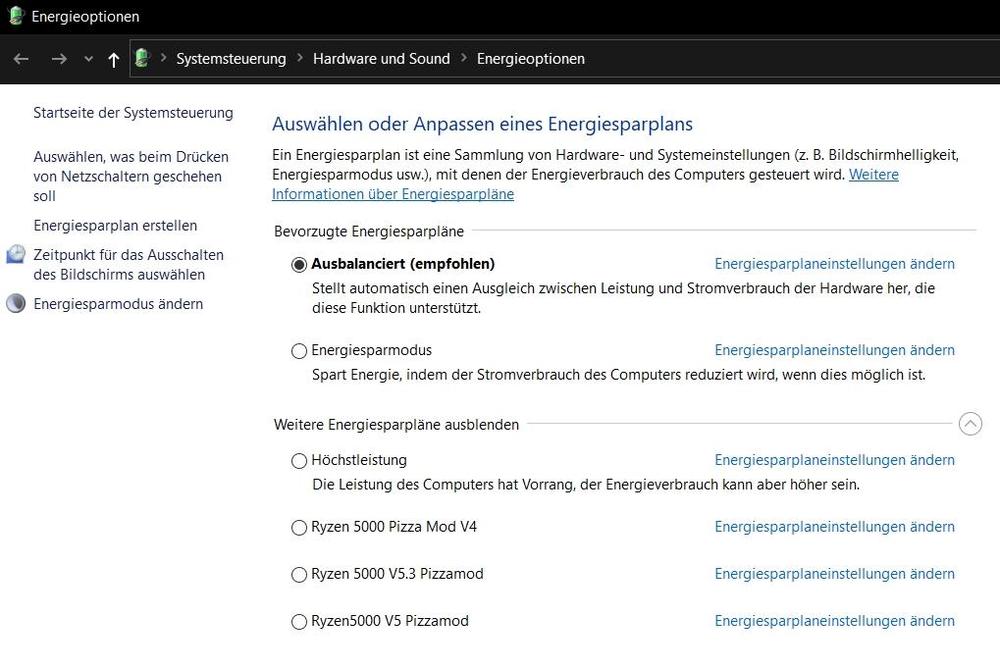This screenshot has width=1000, height=669.
Task: Open the recent pages dropdown next to navigation arrows
Action: [88, 59]
